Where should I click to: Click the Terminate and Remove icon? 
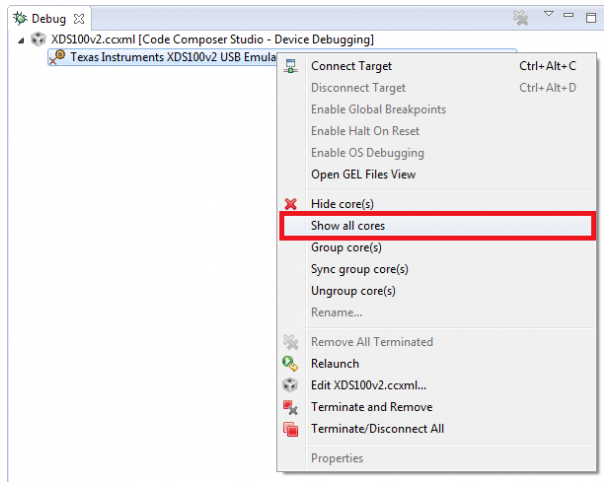coord(290,407)
